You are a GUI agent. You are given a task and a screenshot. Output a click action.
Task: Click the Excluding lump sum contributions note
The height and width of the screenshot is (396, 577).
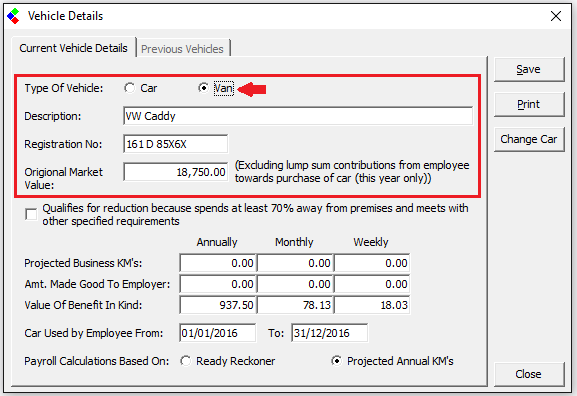coord(352,172)
